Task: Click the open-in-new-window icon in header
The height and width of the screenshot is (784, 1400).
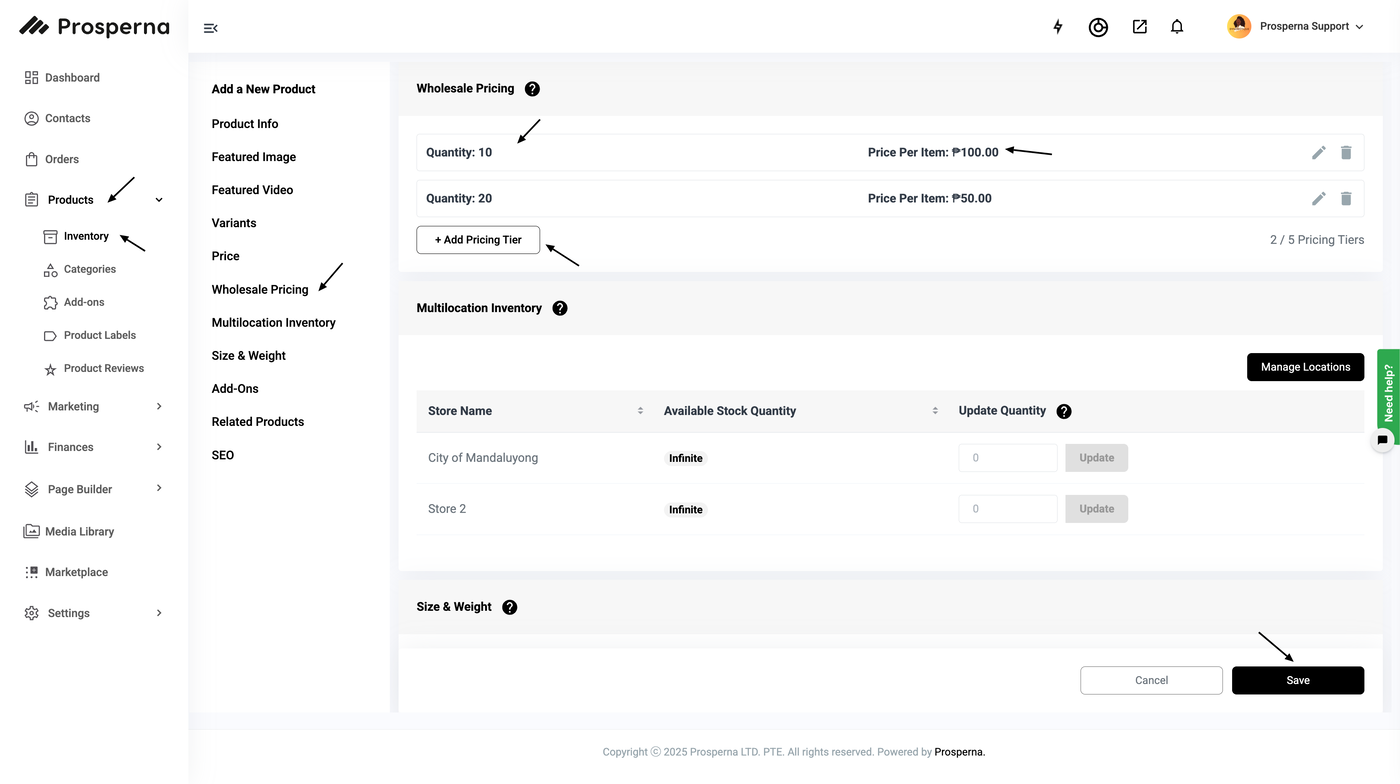Action: [1139, 27]
